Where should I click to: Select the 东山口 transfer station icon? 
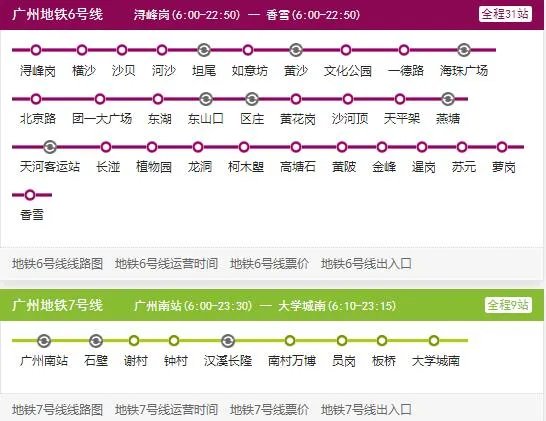pos(206,99)
